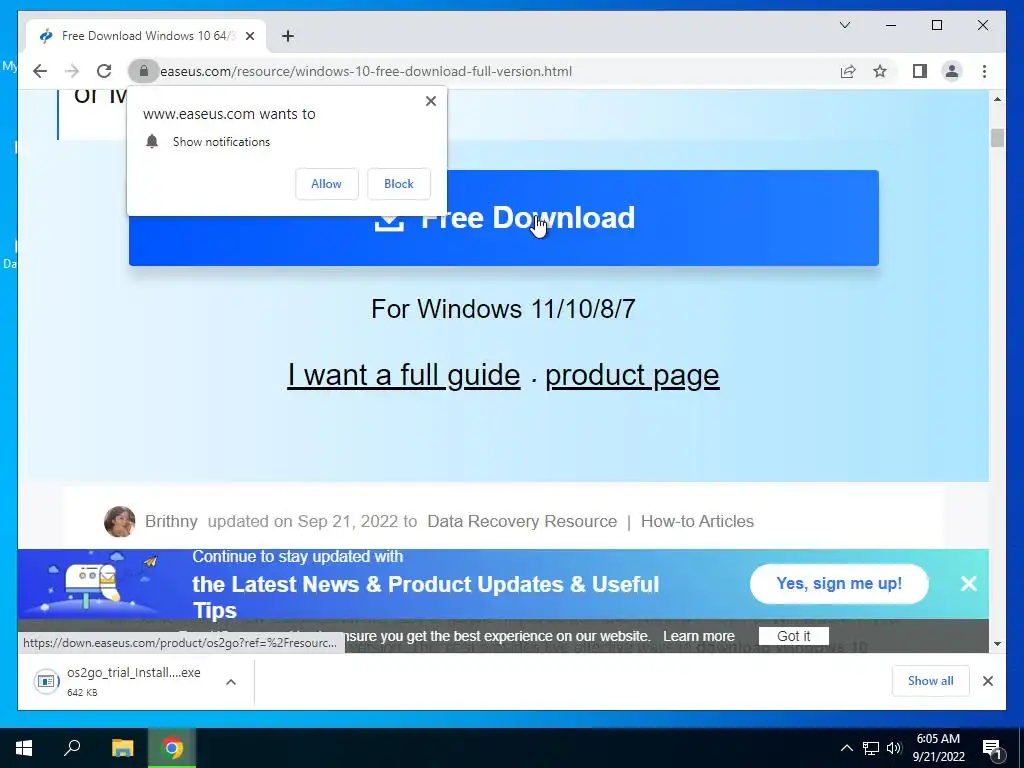Viewport: 1024px width, 768px height.
Task: Click the page scrollbar down arrow
Action: click(x=997, y=644)
